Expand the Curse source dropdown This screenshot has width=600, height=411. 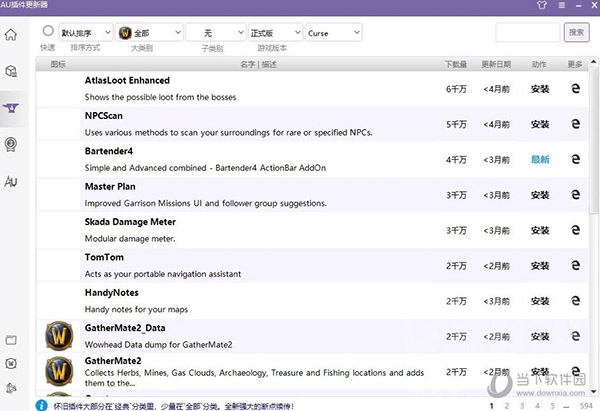pos(334,33)
